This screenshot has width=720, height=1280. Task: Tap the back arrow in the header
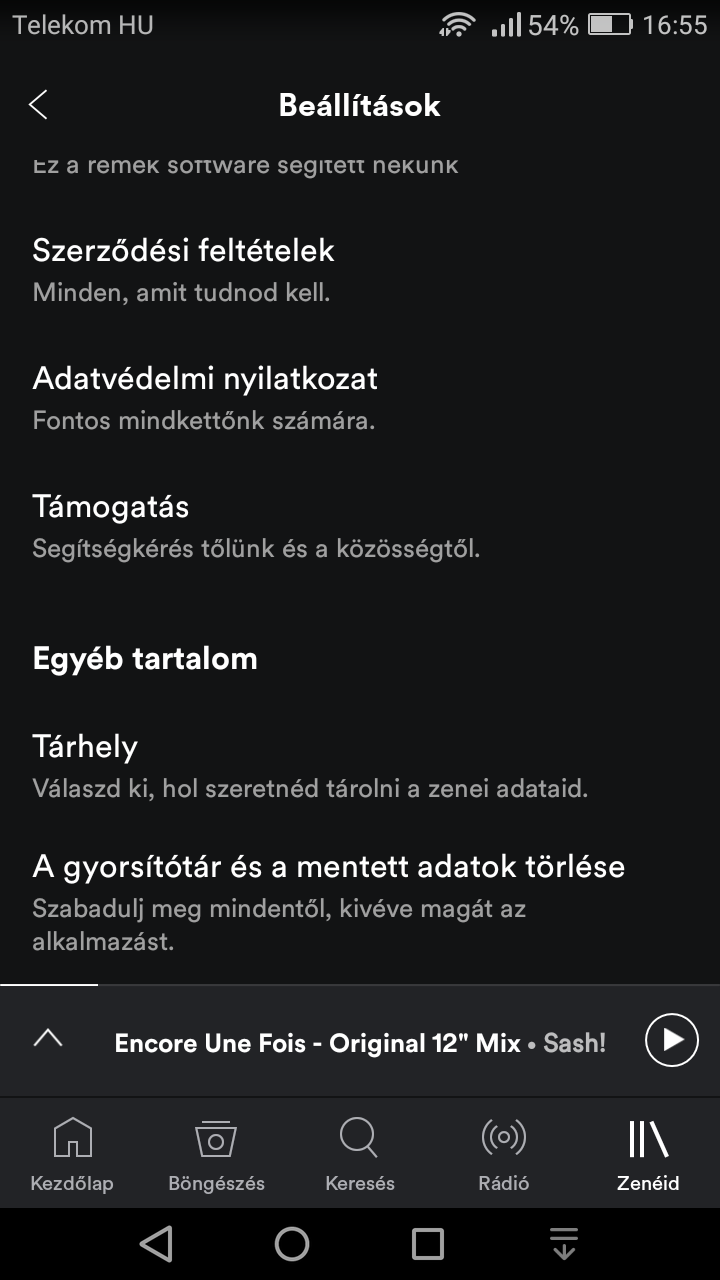[39, 105]
